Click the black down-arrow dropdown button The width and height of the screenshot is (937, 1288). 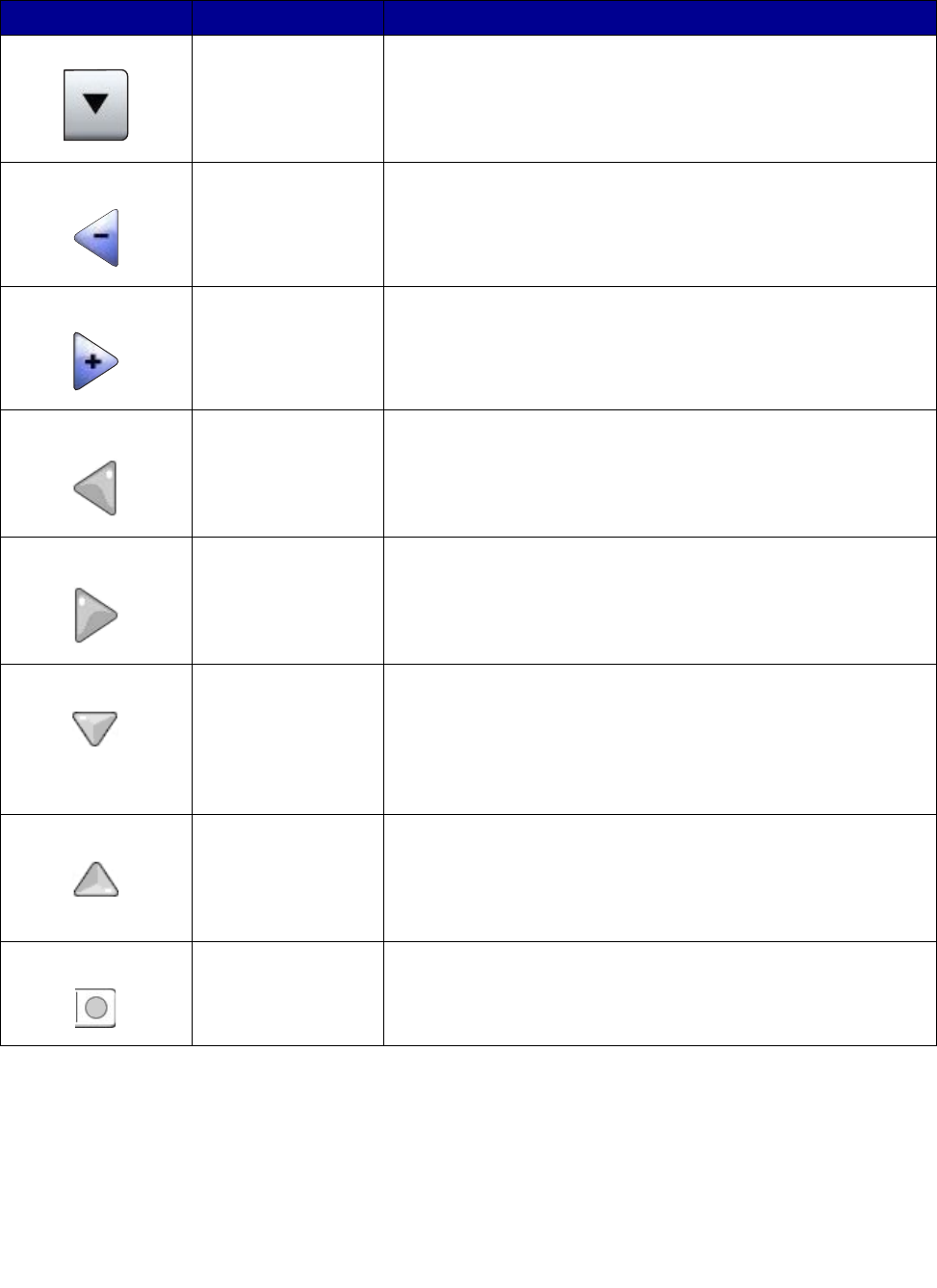[x=95, y=105]
